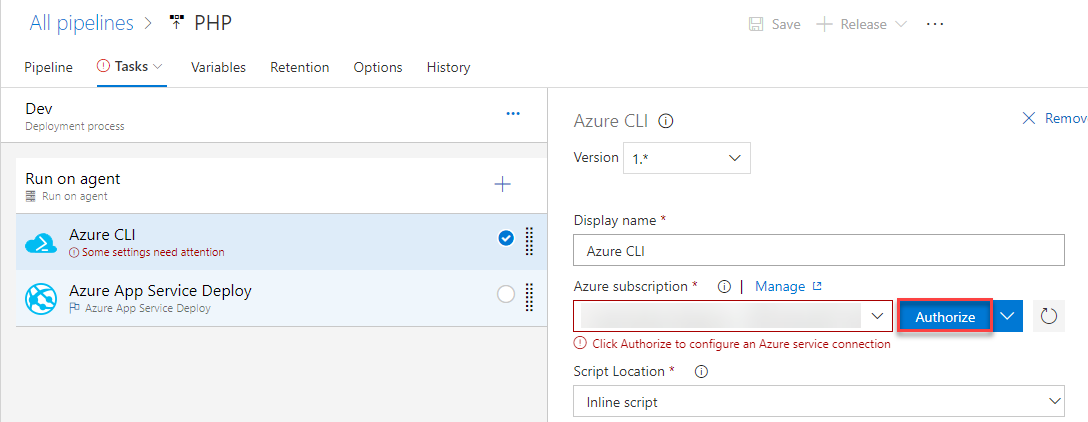The image size is (1088, 422).
Task: Open Azure CLI info icon in header
Action: point(666,121)
